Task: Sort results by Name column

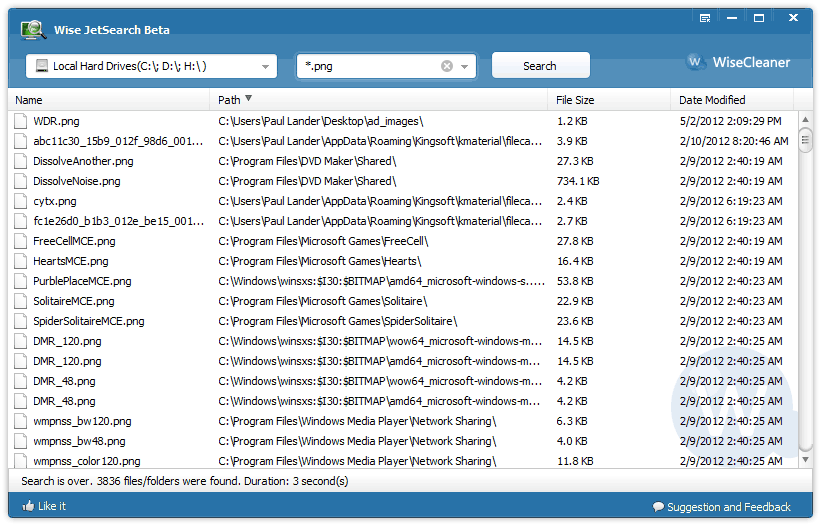Action: click(x=108, y=100)
